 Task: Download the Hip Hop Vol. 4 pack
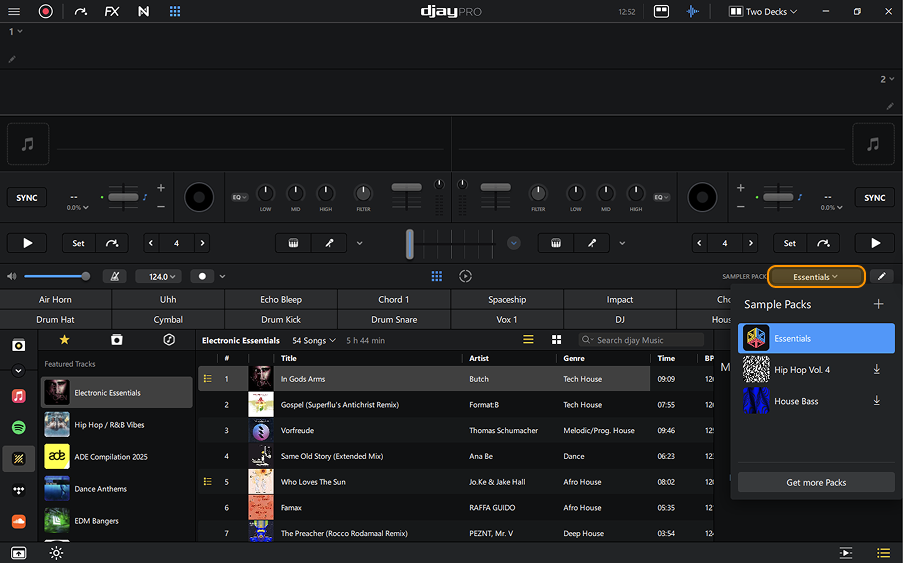coord(876,370)
